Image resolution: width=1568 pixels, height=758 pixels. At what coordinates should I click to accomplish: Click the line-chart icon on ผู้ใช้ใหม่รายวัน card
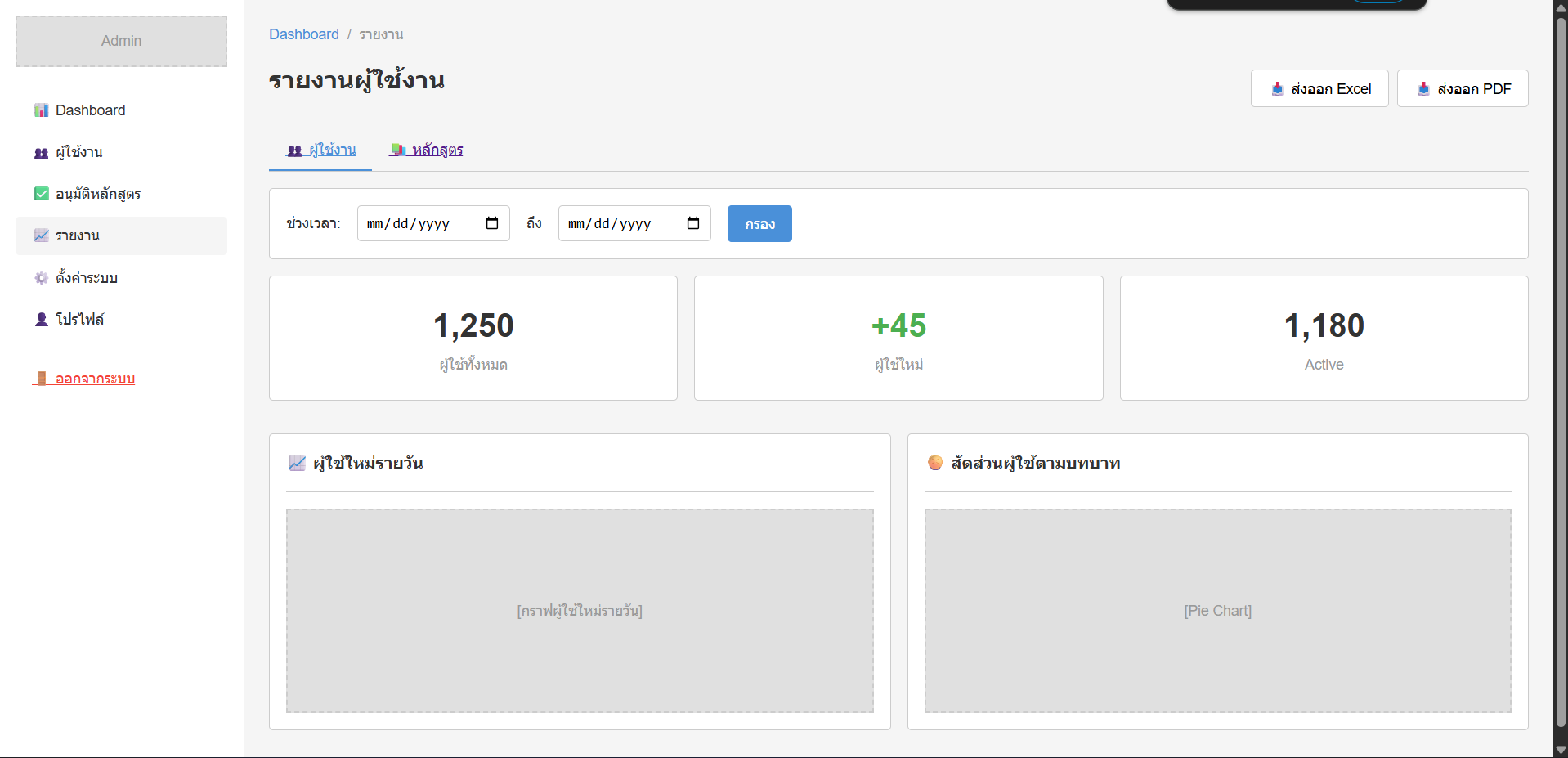(x=297, y=462)
